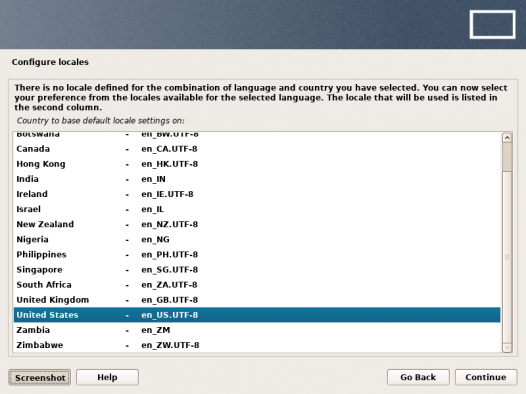Select Canada en_CA.UTF-8 locale

[x=257, y=149]
